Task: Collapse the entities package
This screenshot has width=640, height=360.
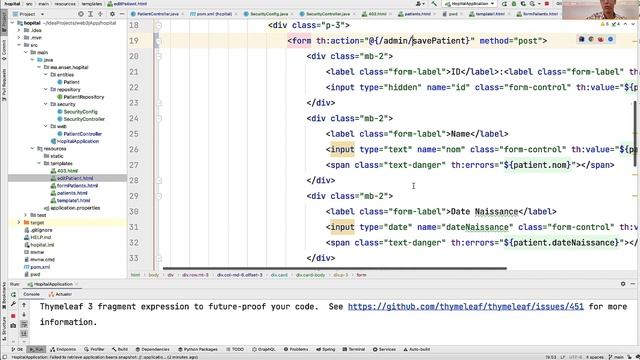Action: 46,75
